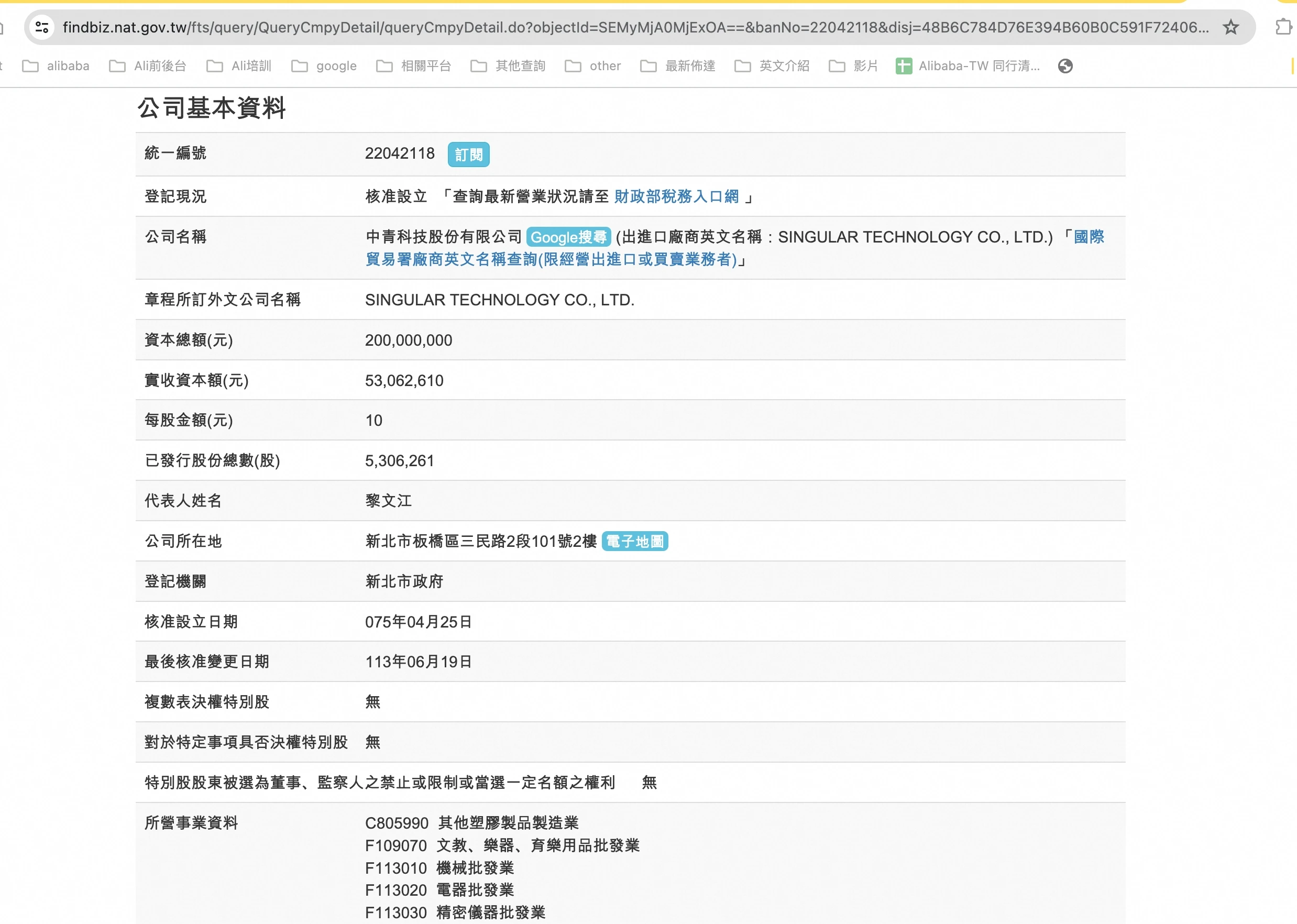Follow the 財政部稅務入口網 link
The height and width of the screenshot is (924, 1297).
coord(676,197)
